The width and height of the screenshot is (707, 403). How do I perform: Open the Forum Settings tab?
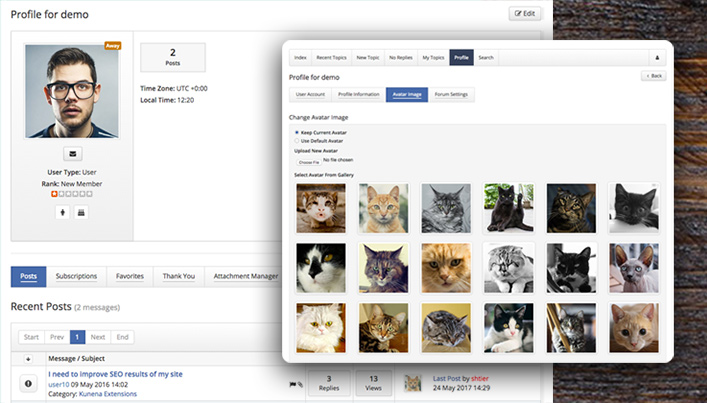(452, 95)
